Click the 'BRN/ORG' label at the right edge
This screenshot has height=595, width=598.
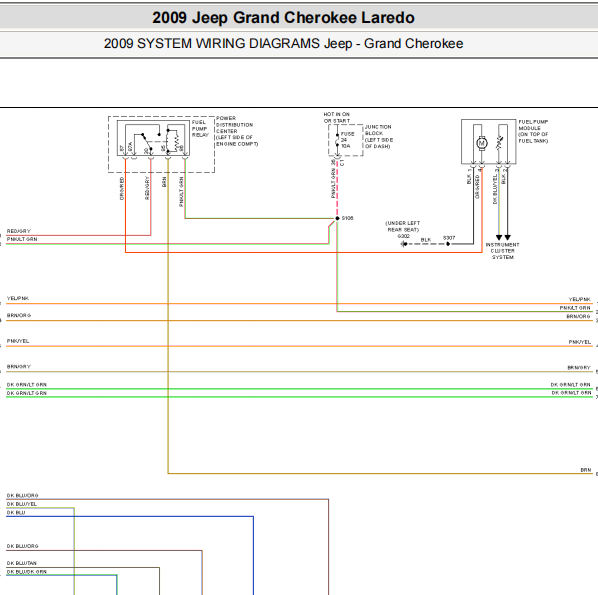pyautogui.click(x=578, y=317)
